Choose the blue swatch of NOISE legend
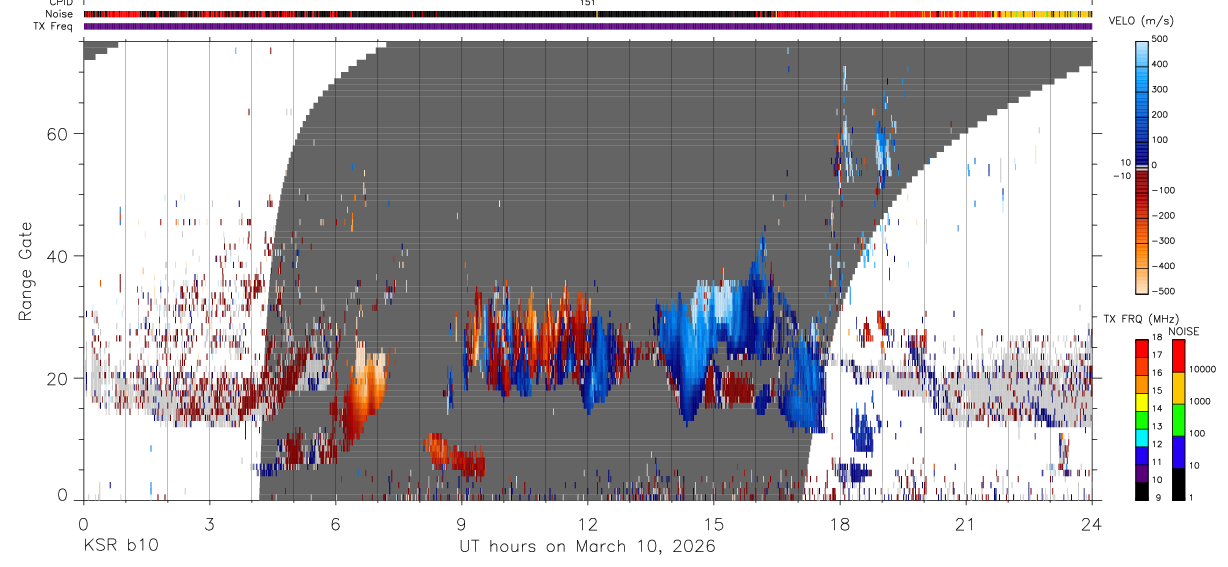This screenshot has height=567, width=1228. (x=1179, y=451)
